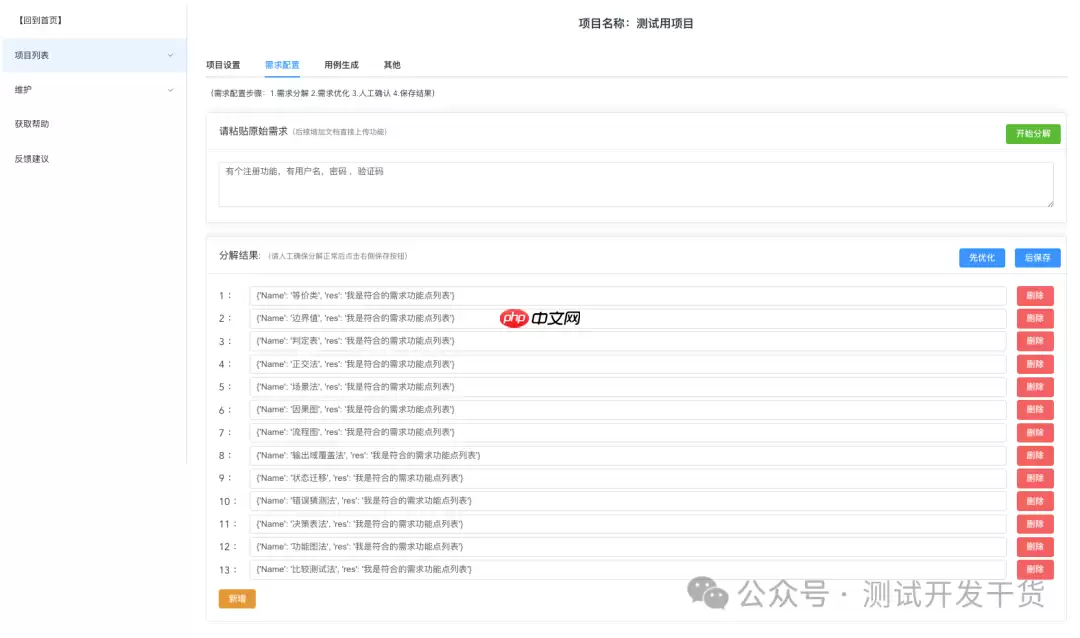Viewport: 1080px width, 638px height.
Task: Click the orange 新增 button to add a row
Action: pyautogui.click(x=236, y=599)
